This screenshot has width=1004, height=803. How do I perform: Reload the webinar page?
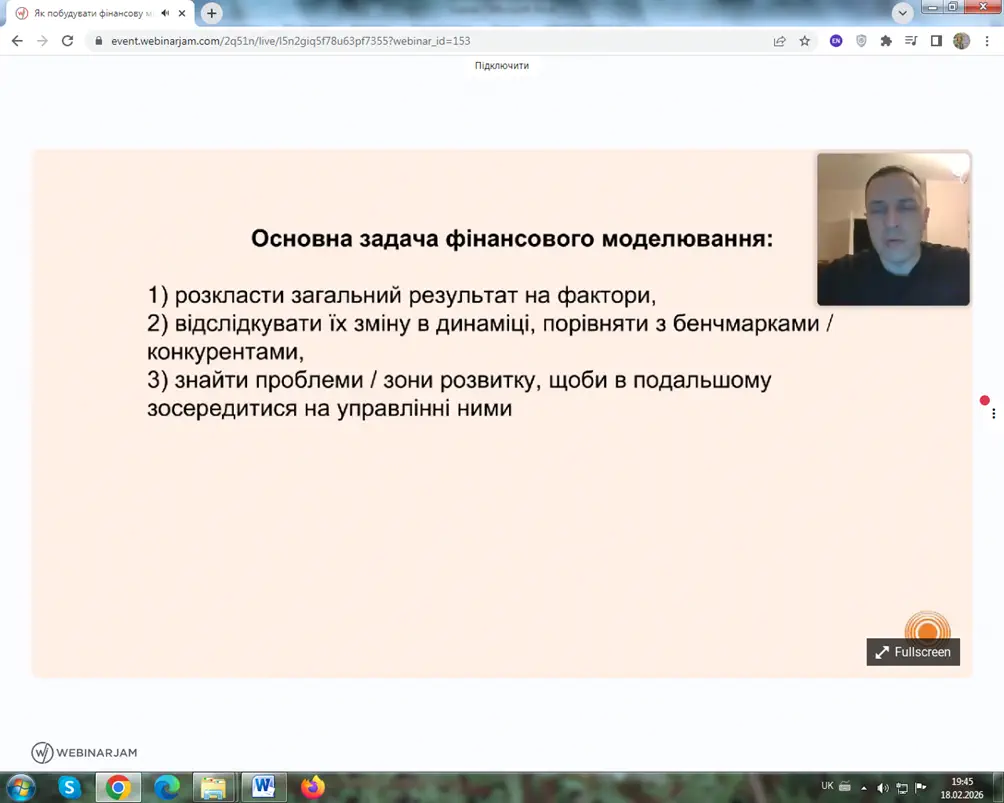tap(67, 41)
